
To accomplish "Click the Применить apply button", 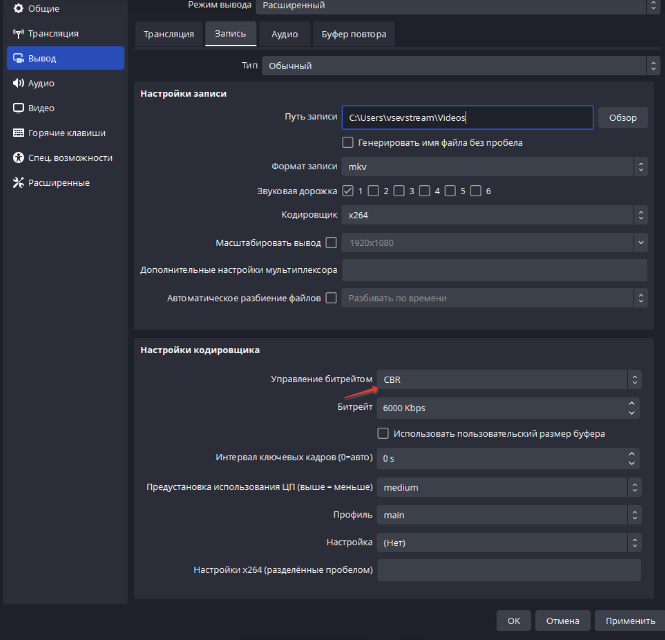I will point(630,620).
